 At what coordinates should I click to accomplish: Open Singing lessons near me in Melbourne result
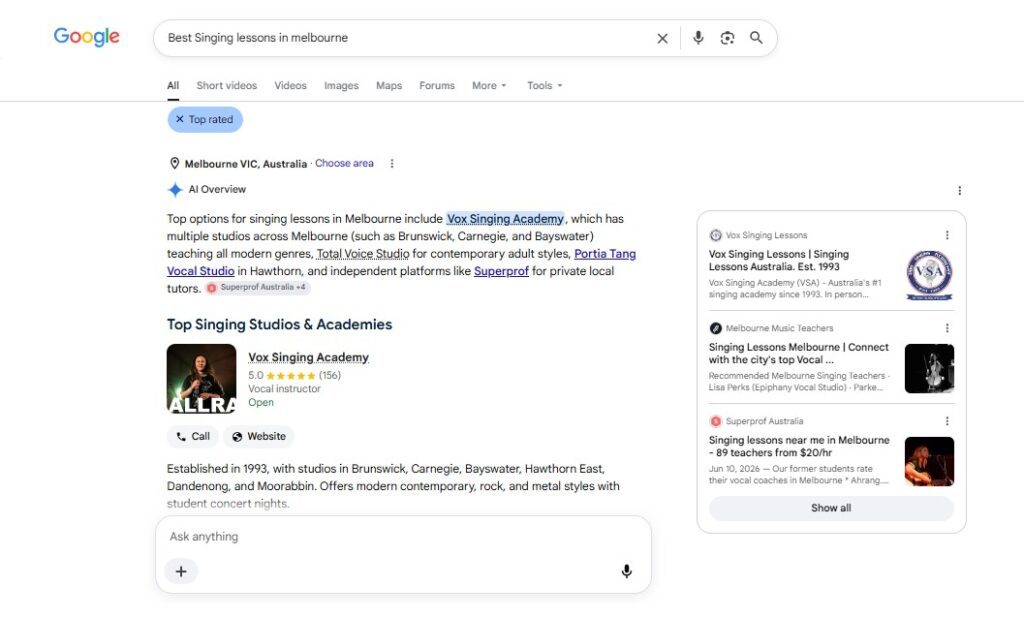click(x=799, y=446)
